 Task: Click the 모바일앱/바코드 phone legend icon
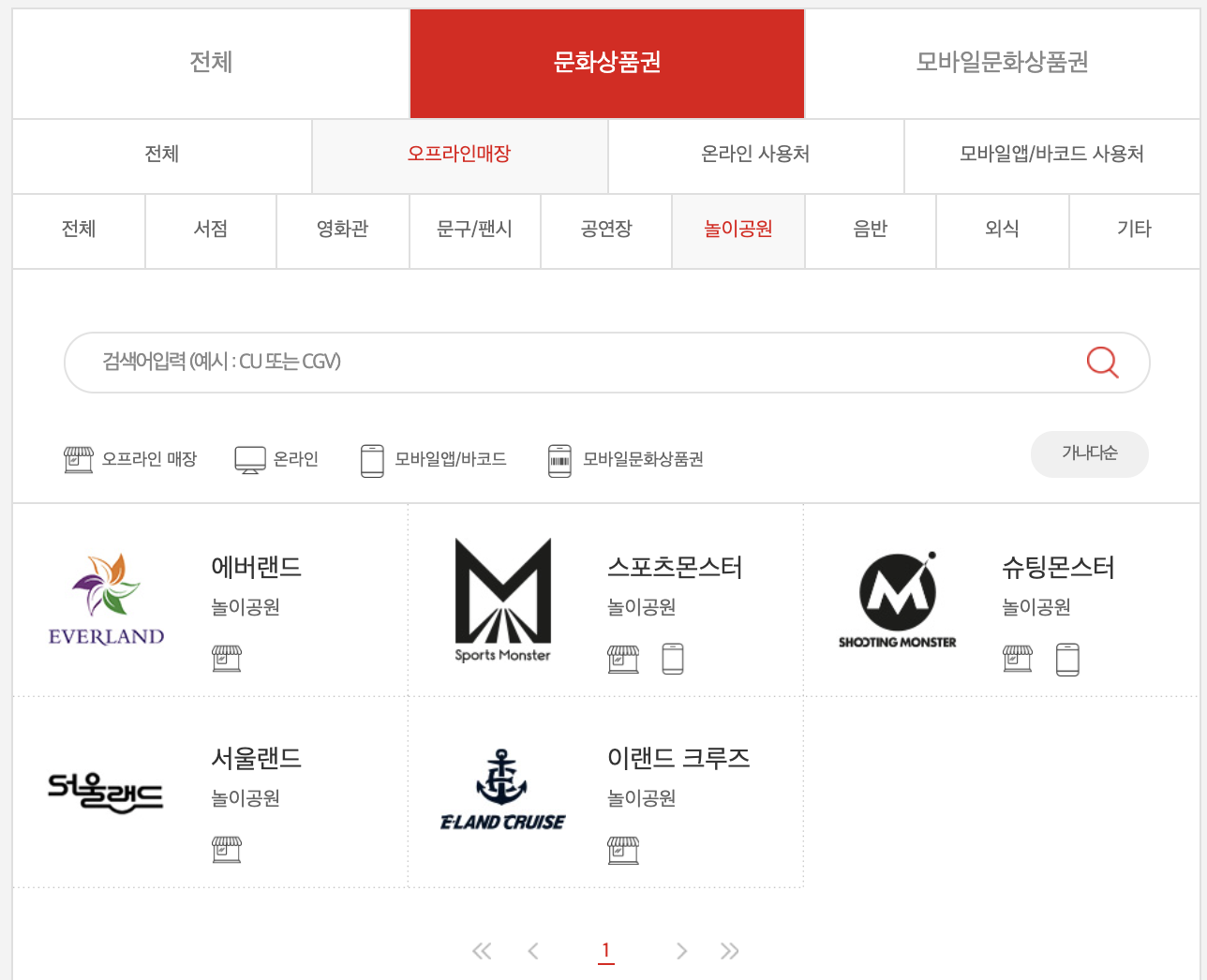click(372, 459)
